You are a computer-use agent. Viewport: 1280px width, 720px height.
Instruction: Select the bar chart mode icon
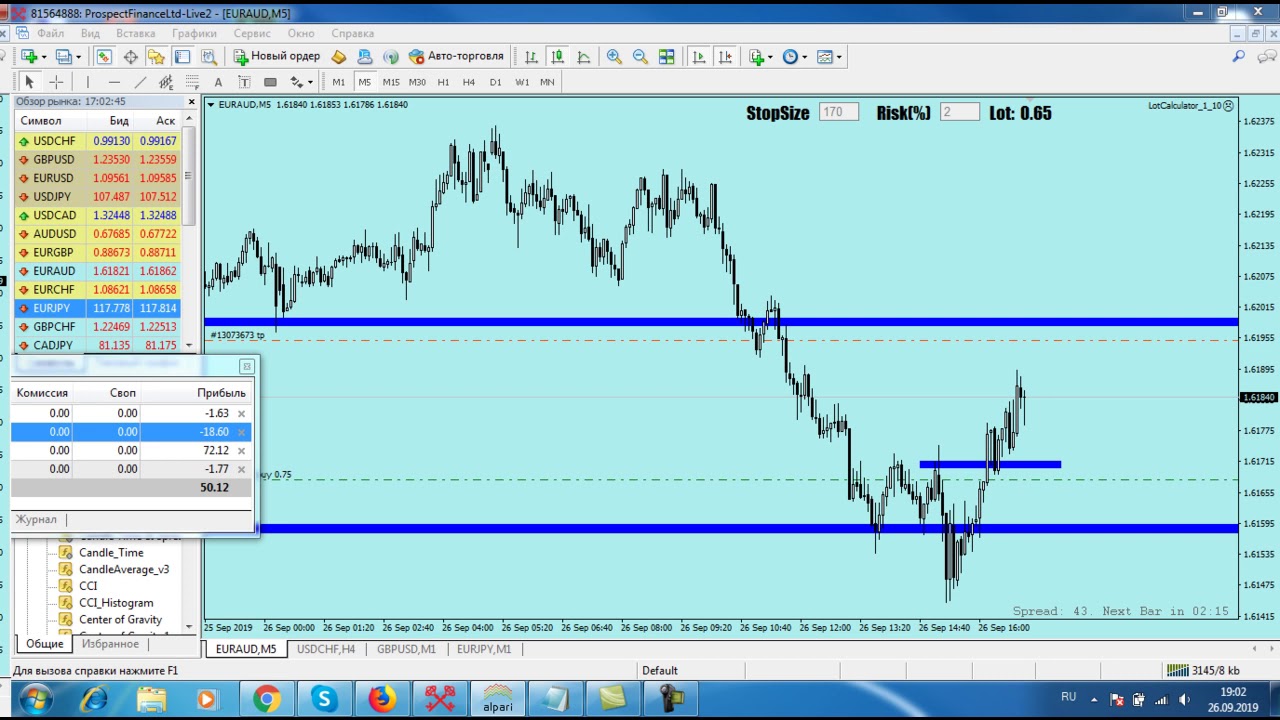click(x=532, y=57)
